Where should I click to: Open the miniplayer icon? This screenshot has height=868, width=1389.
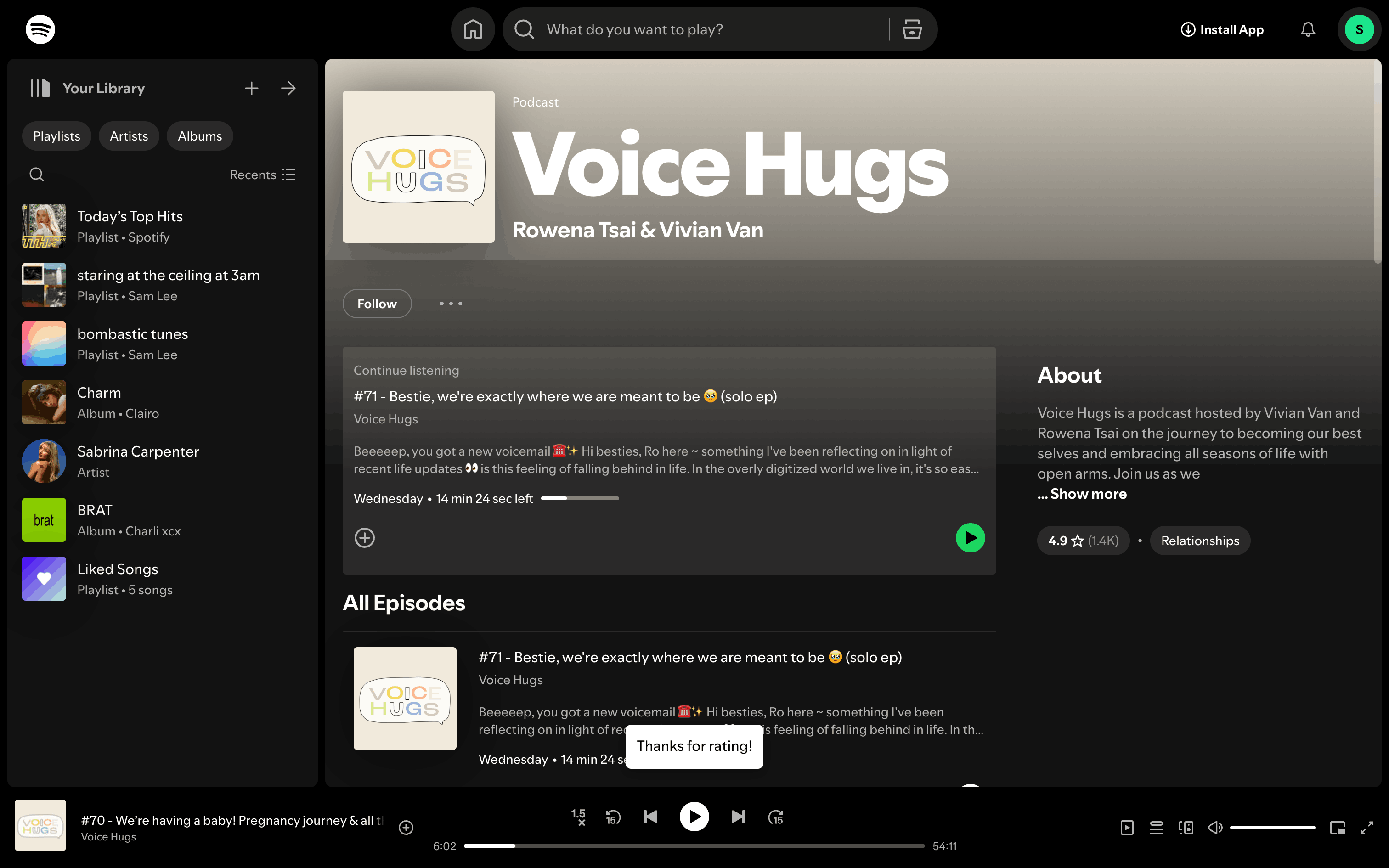[x=1338, y=827]
